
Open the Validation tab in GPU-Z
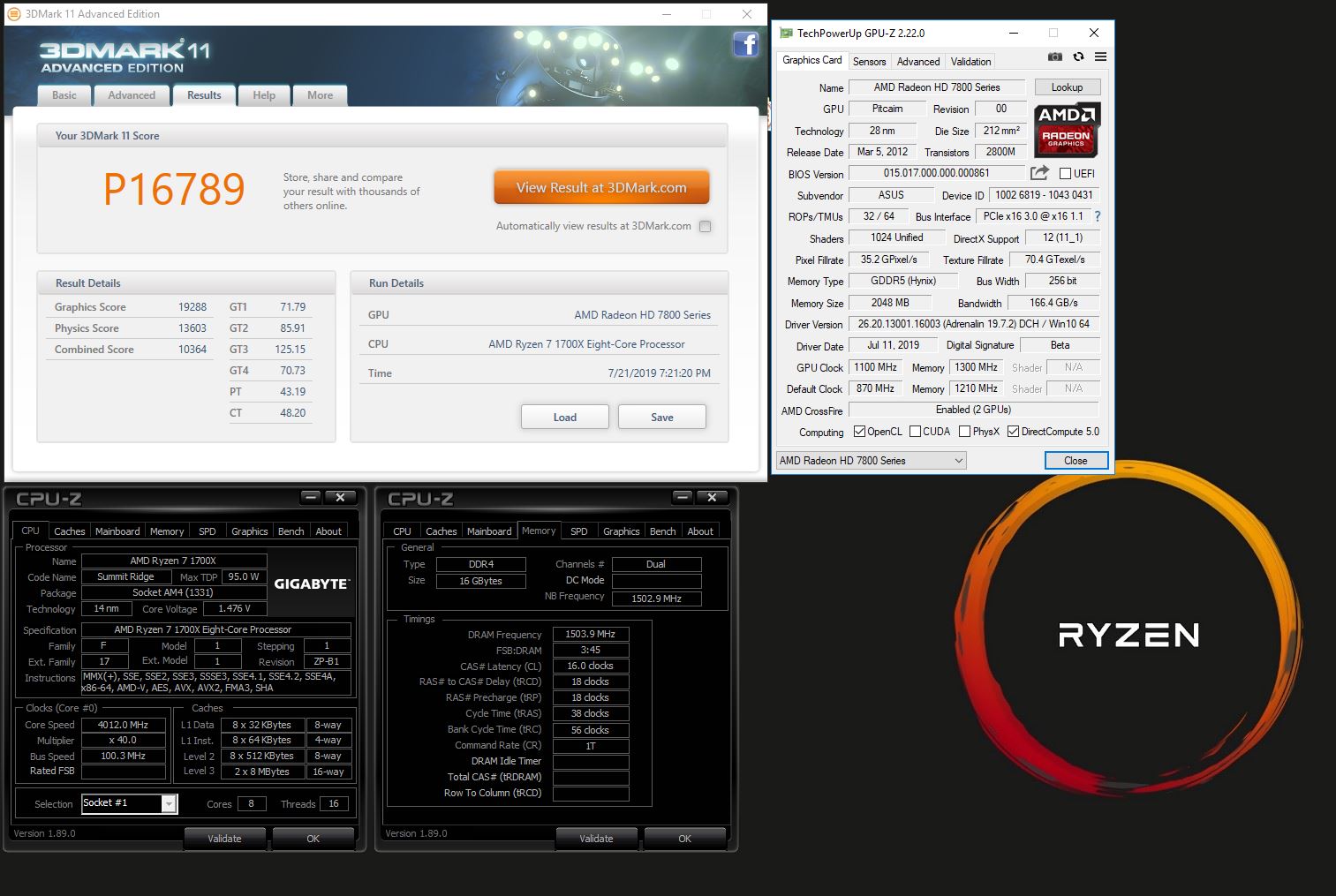[x=970, y=62]
